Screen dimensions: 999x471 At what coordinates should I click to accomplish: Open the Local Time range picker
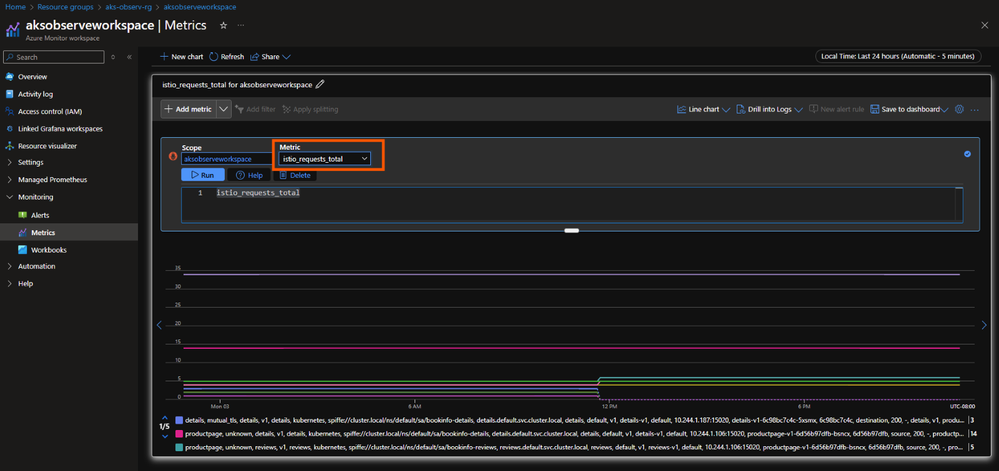tap(898, 56)
